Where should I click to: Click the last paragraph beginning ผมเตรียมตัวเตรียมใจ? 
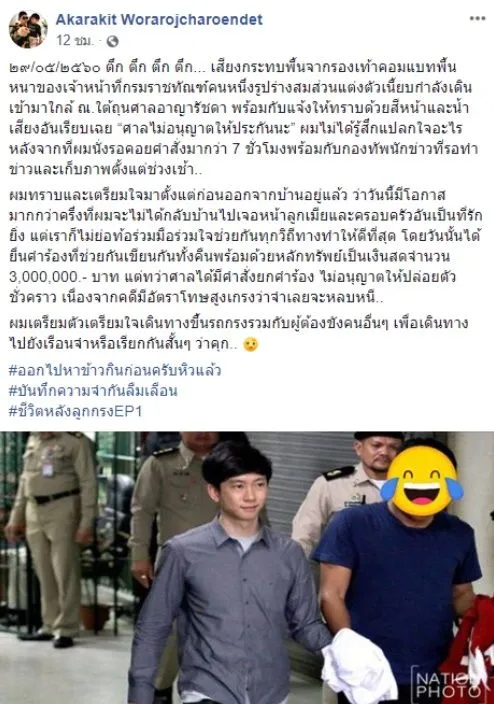click(x=238, y=334)
